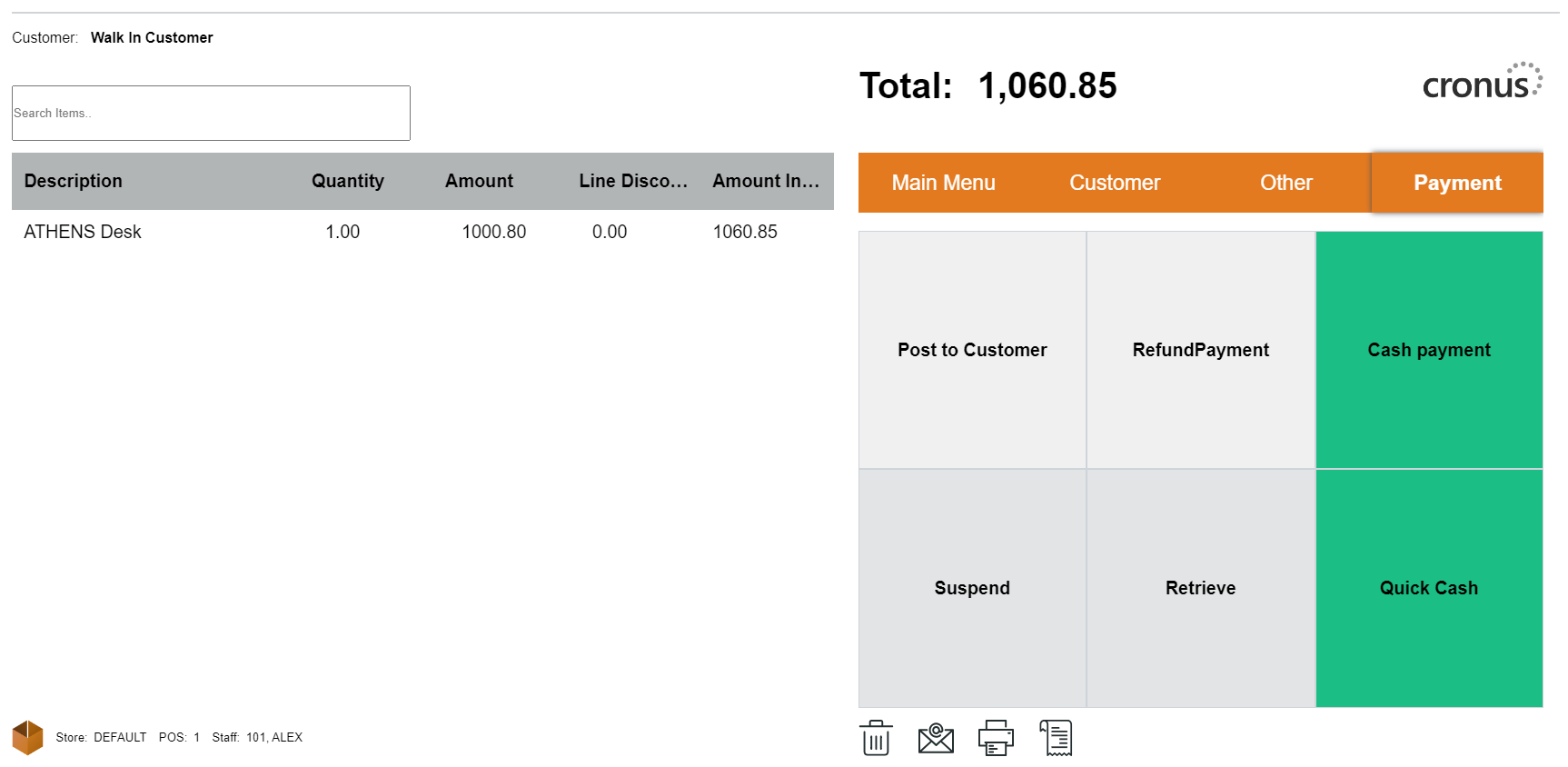Image resolution: width=1568 pixels, height=767 pixels.
Task: Tap the green Quick Cash button
Action: pos(1428,588)
